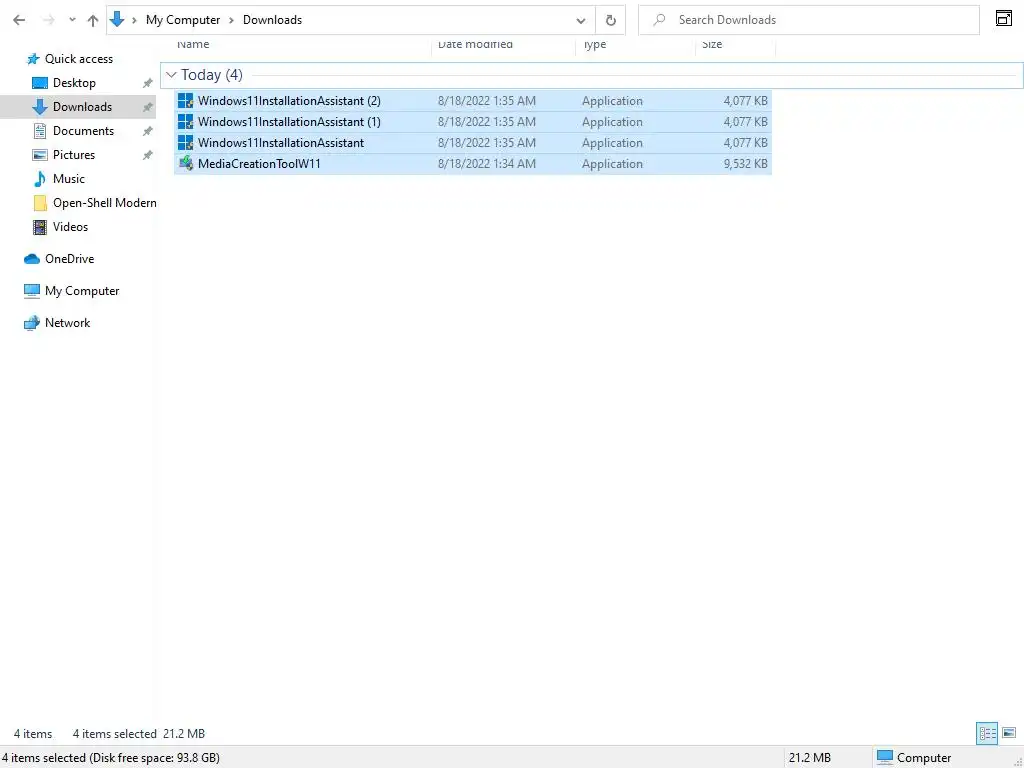Open Documents in navigation pane
Viewport: 1024px width, 768px height.
point(83,131)
